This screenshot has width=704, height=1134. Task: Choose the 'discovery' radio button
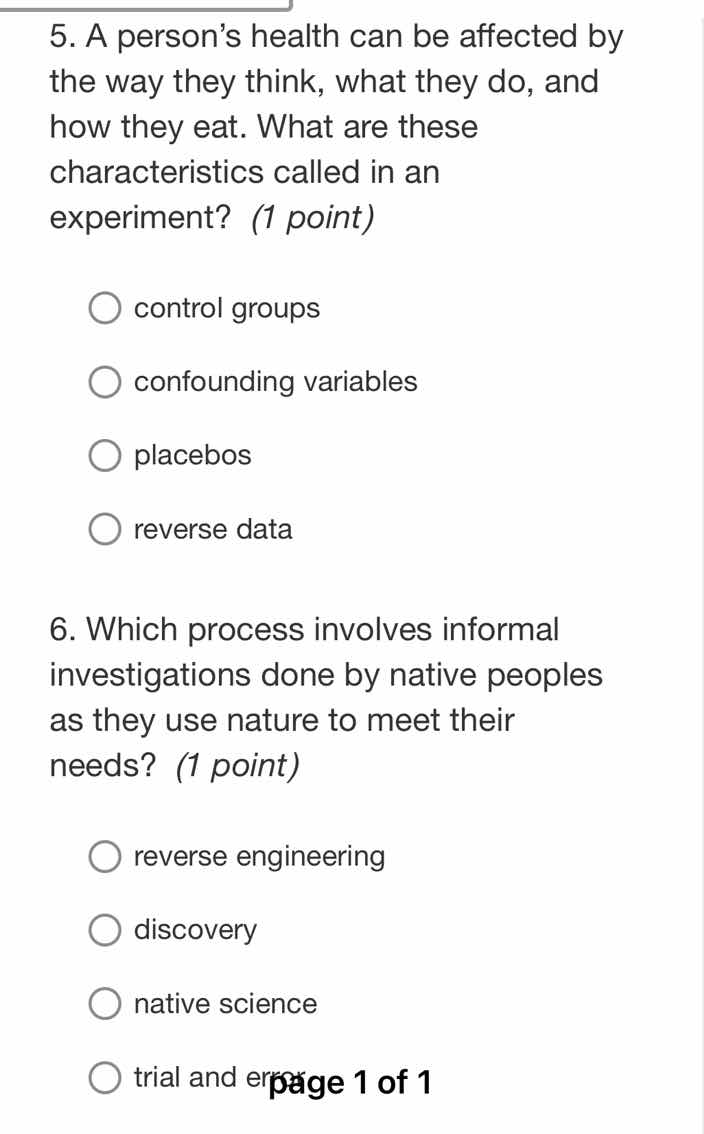pyautogui.click(x=105, y=930)
